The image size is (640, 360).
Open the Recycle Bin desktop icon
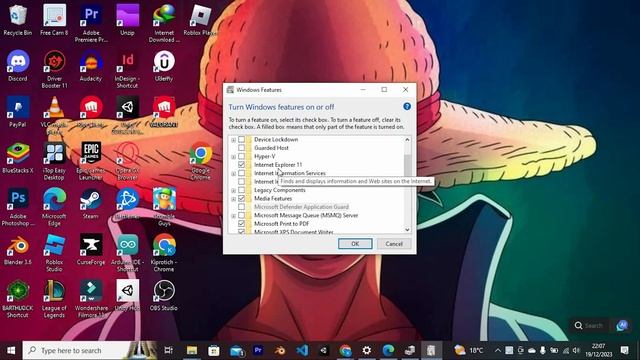click(x=18, y=20)
